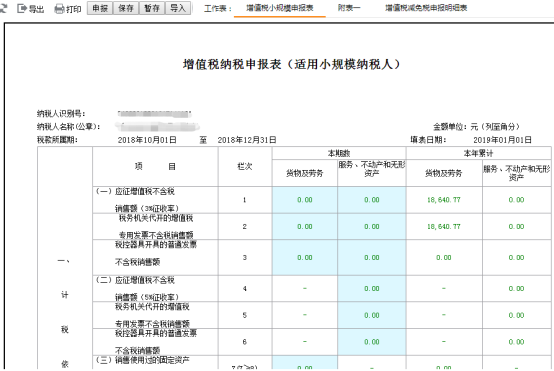Select row 1 服务、不动产 本期数 input cell
Viewport: 554px width, 371px height.
pyautogui.click(x=372, y=200)
